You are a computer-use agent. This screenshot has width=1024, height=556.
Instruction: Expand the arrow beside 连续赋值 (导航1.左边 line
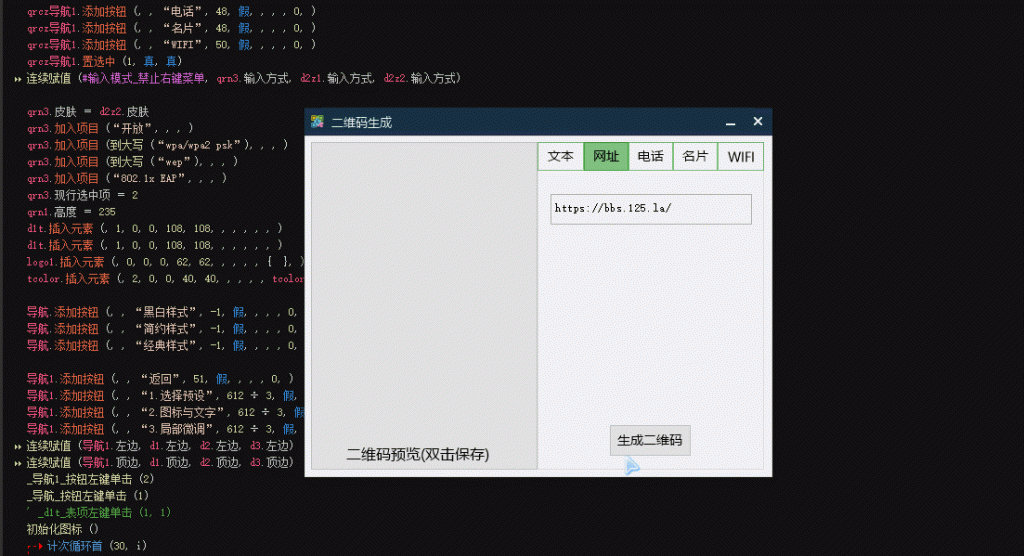18,446
